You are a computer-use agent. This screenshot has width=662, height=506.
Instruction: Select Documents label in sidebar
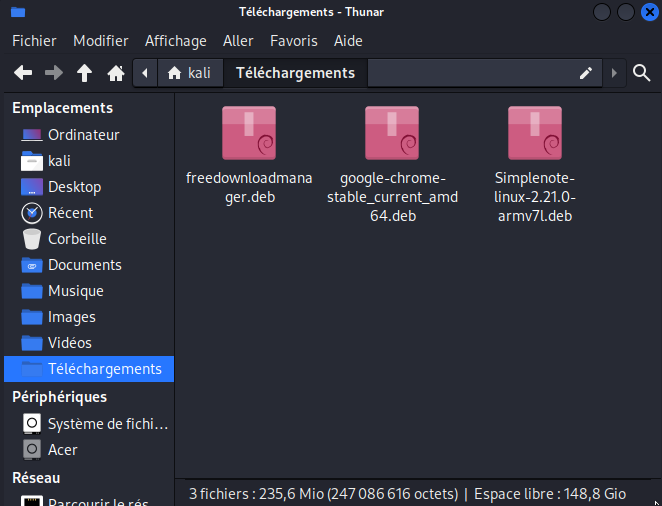click(x=84, y=265)
